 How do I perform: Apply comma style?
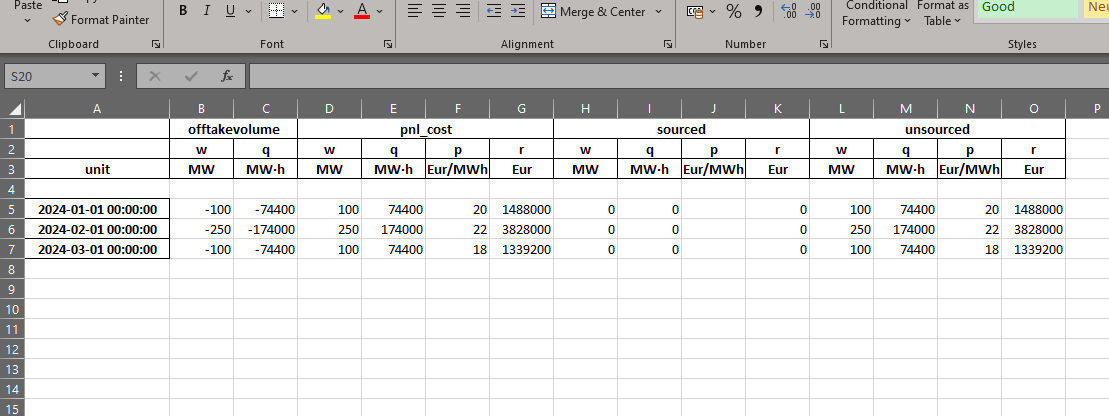(x=758, y=11)
